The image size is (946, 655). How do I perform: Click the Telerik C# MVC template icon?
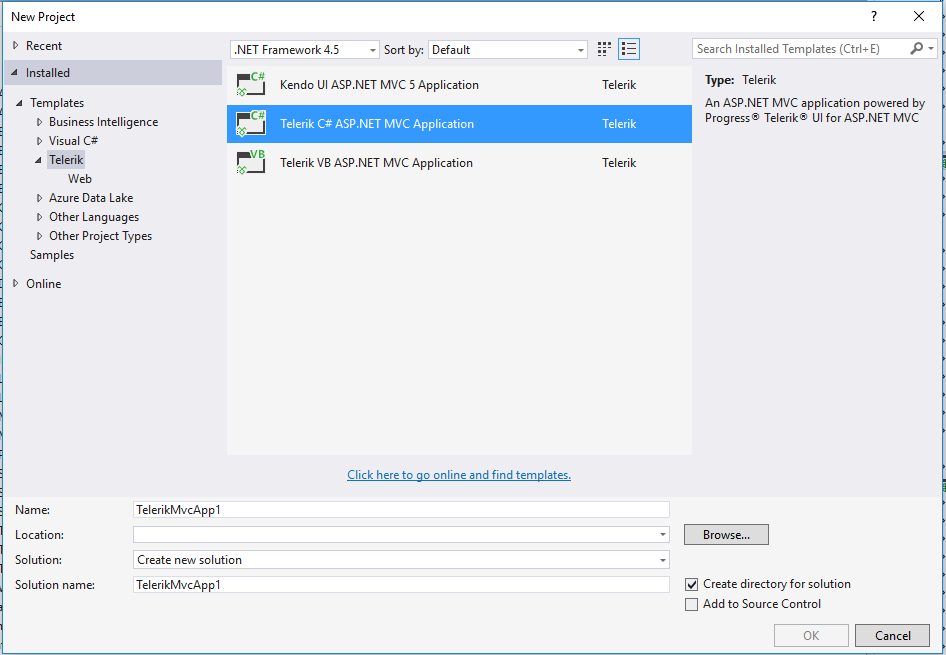(x=250, y=124)
